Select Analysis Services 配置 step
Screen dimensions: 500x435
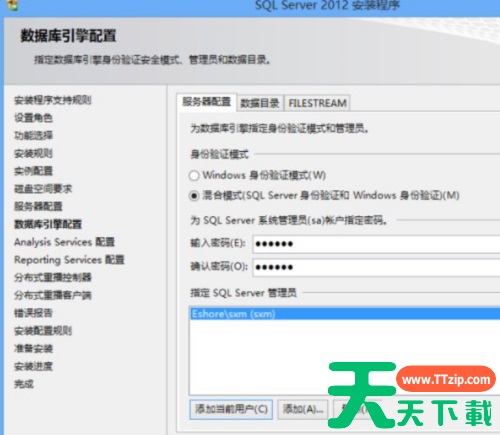(64, 242)
